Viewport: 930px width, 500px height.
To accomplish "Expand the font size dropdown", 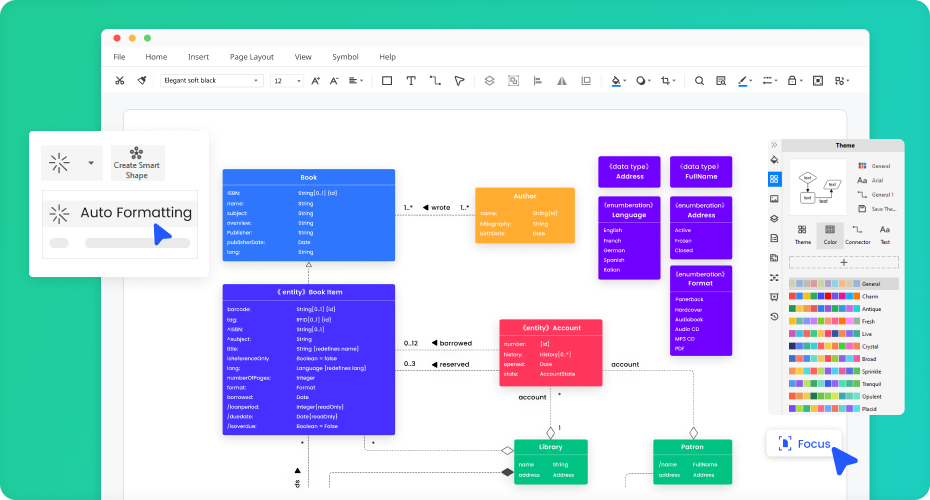I will 288,80.
